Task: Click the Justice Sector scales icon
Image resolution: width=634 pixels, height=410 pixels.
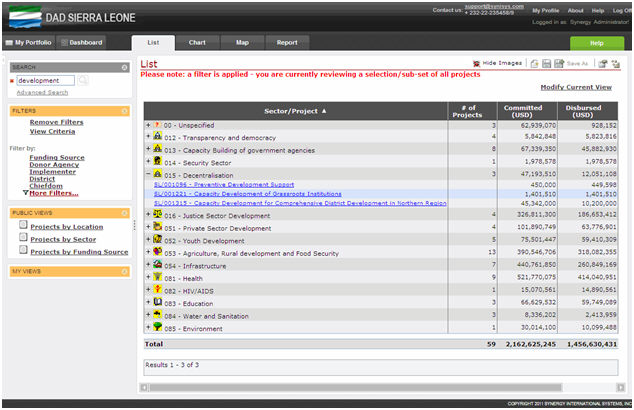Action: click(x=158, y=214)
